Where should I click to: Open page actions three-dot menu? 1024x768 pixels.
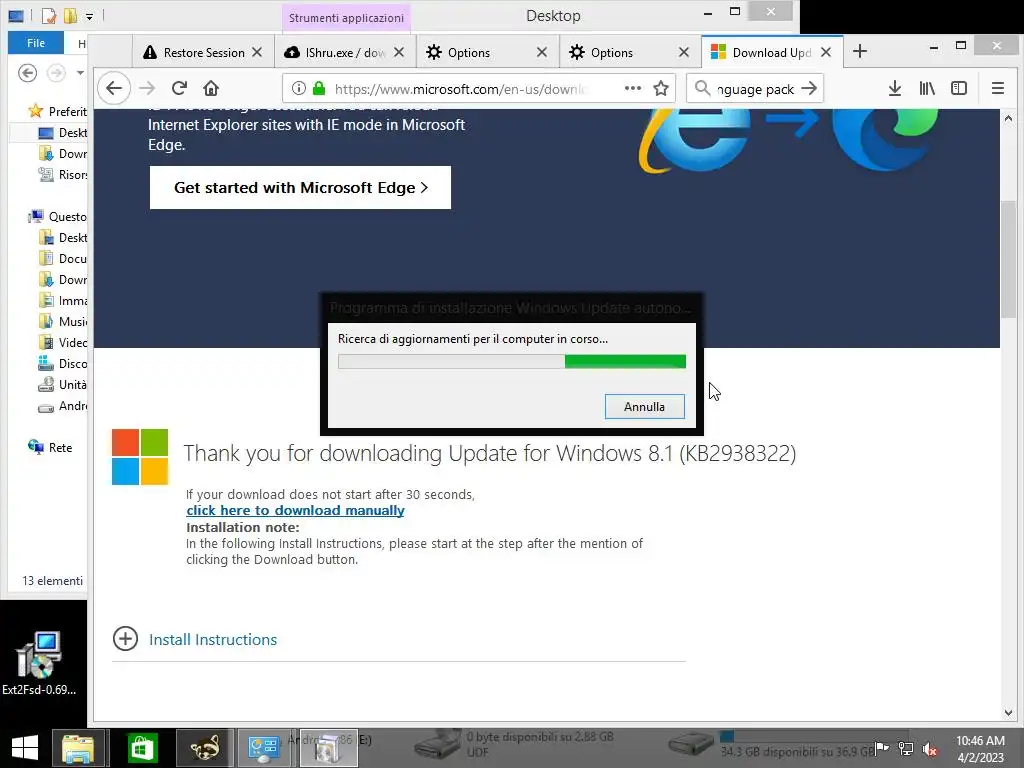coord(633,88)
